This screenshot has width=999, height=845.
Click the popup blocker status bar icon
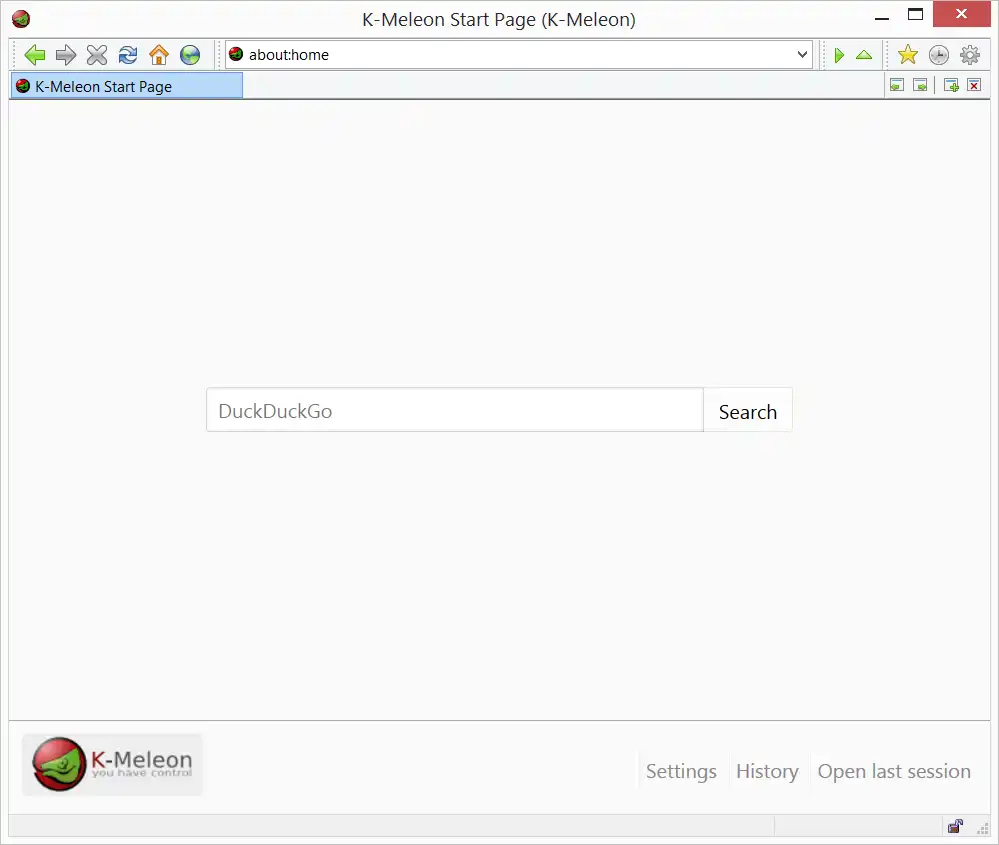click(955, 827)
